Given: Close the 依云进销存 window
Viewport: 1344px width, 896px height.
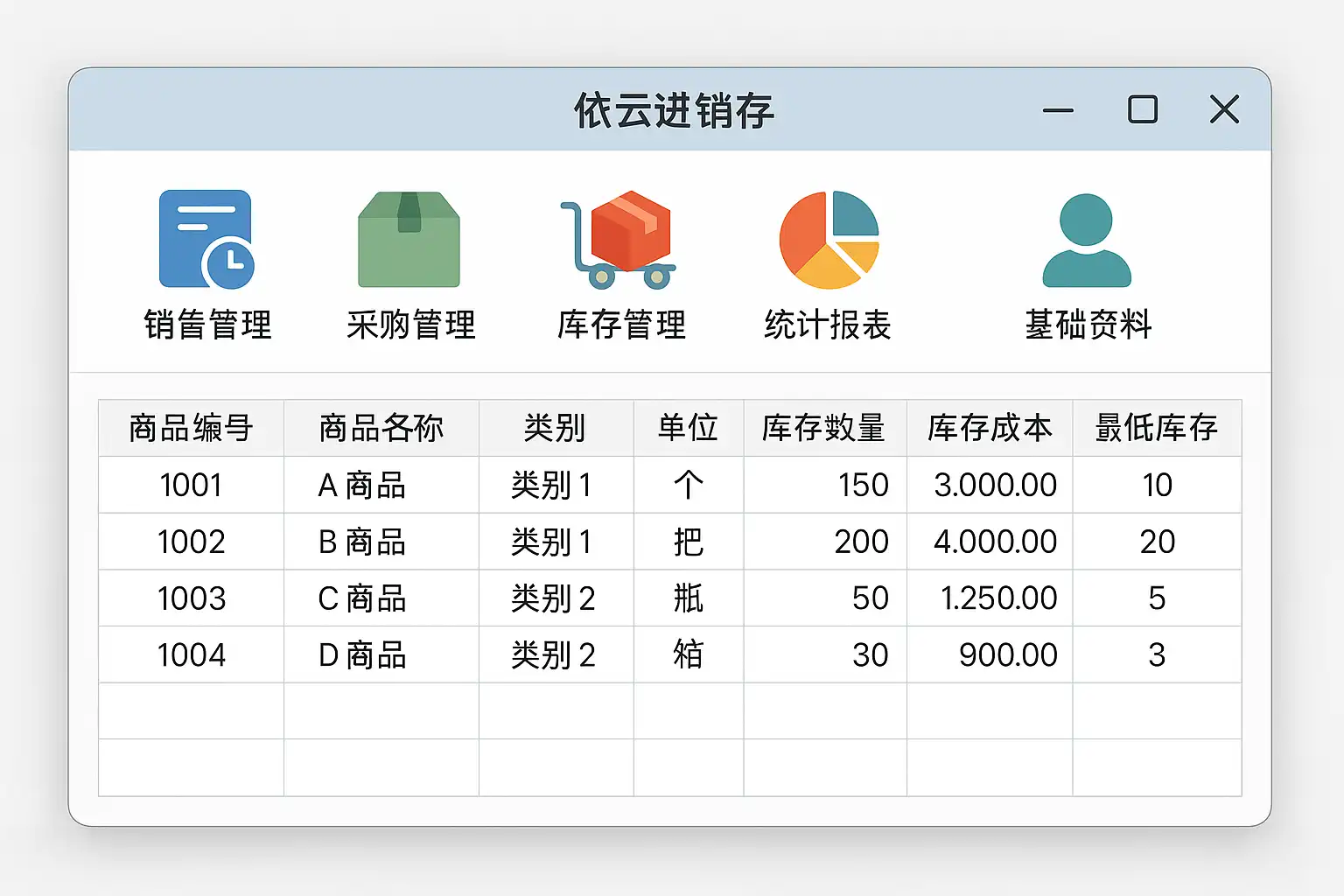Looking at the screenshot, I should (1223, 110).
